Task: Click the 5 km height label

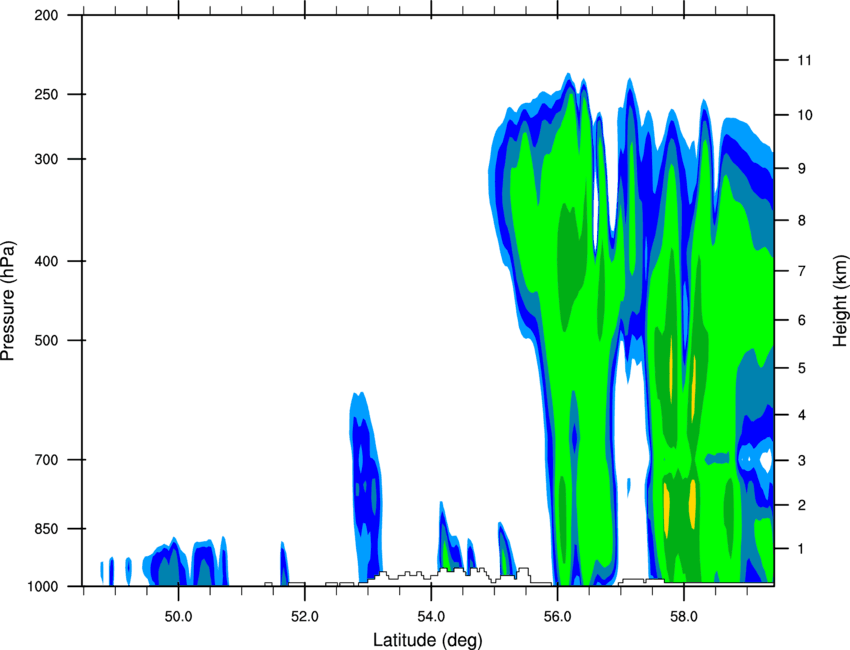Action: coord(801,369)
